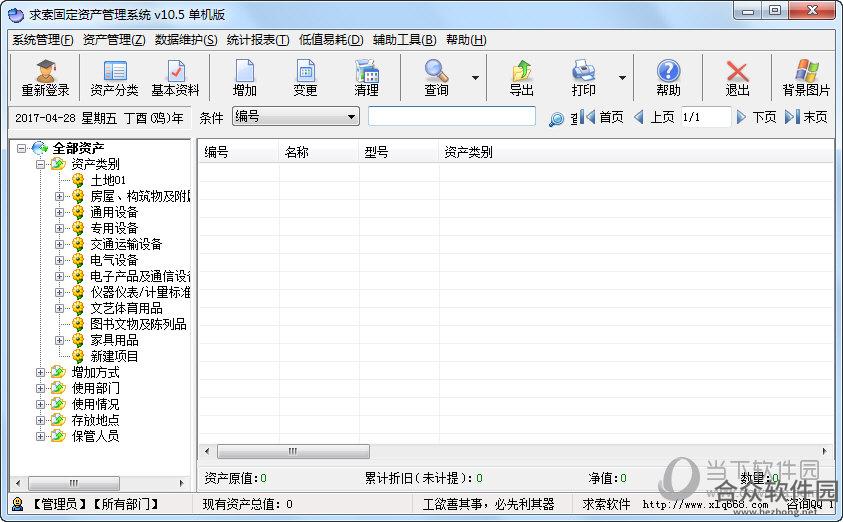This screenshot has width=843, height=522.
Task: Expand the 家具用品 node
Action: coord(59,340)
